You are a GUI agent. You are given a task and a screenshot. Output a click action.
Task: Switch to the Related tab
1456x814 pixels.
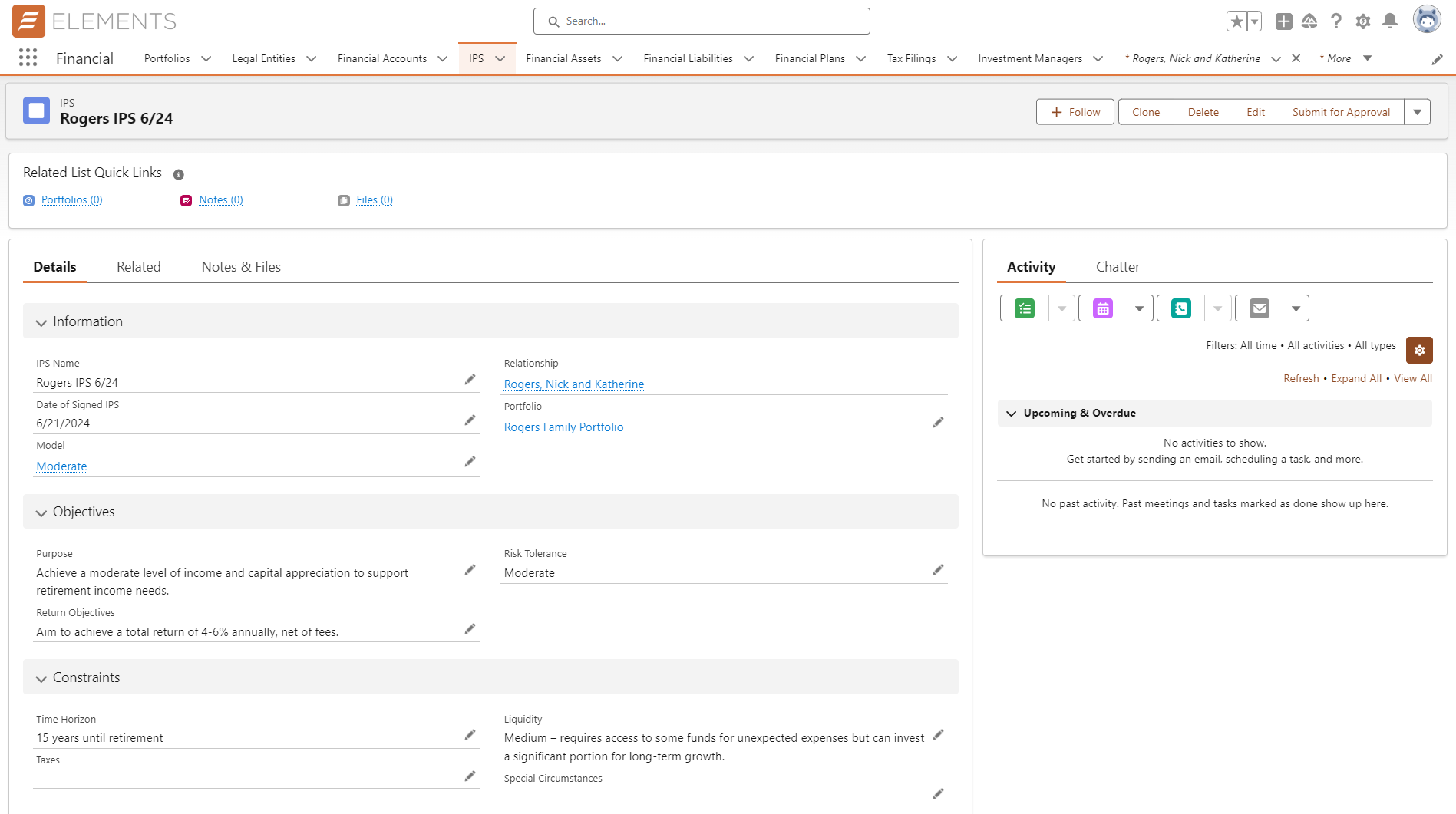tap(138, 267)
